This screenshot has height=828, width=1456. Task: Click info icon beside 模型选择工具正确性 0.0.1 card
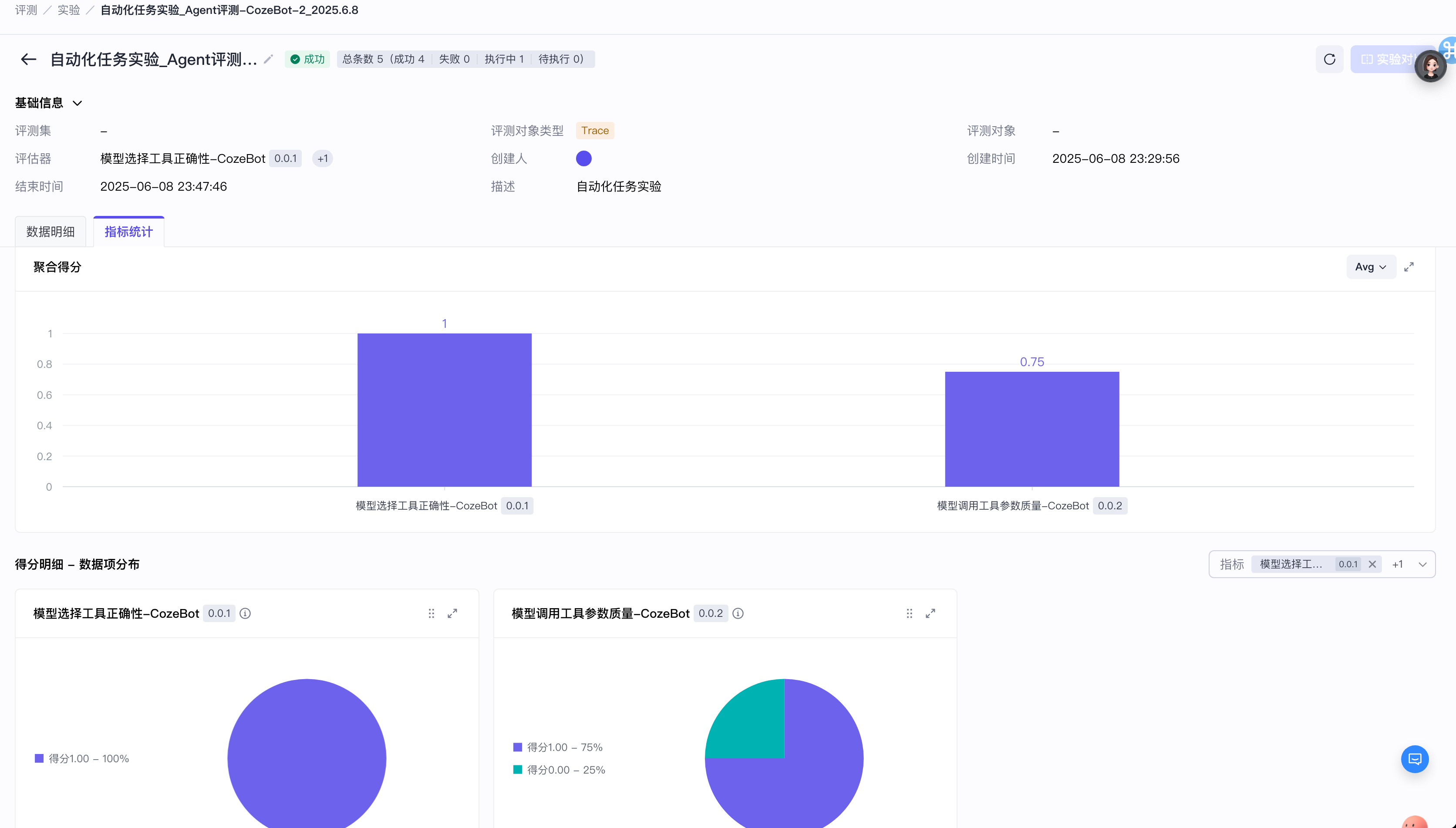click(x=245, y=613)
